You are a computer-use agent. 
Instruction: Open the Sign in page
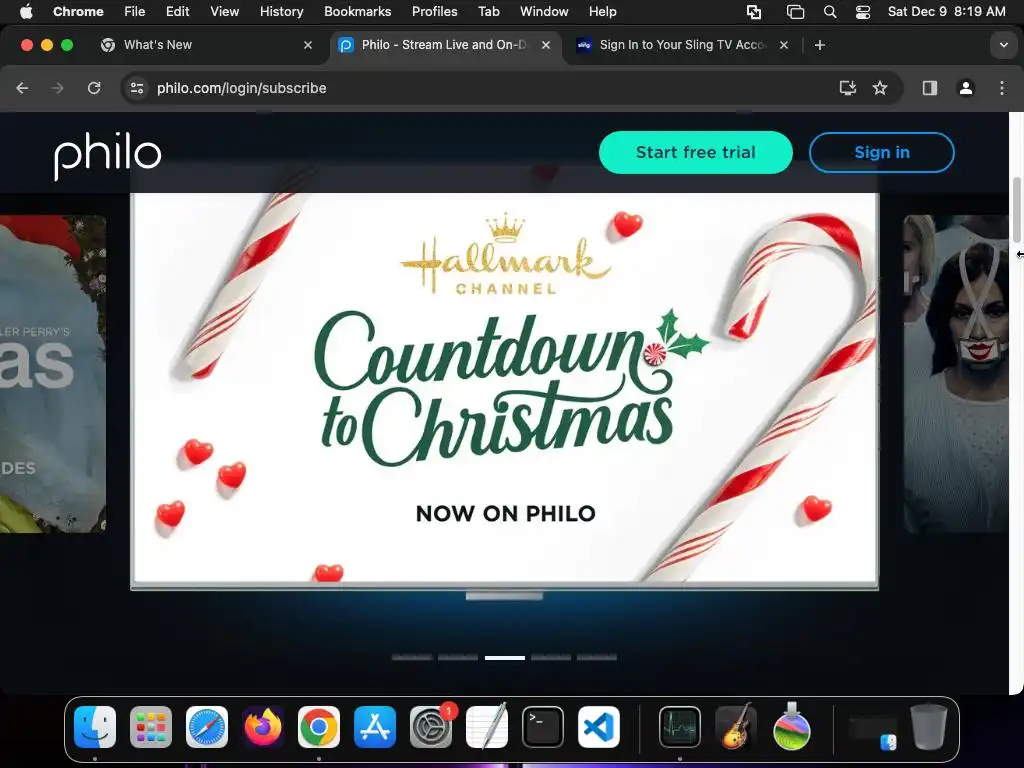click(x=882, y=152)
